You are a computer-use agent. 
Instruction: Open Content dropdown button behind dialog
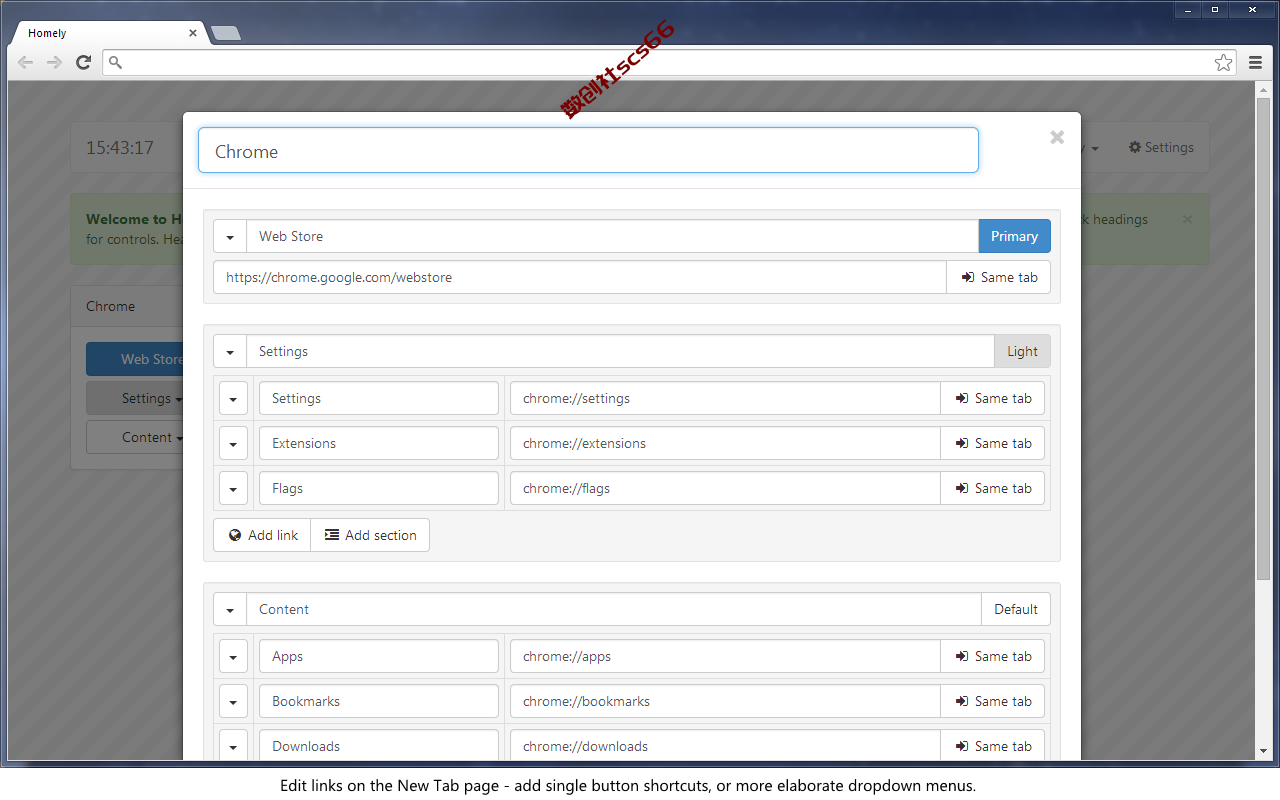coord(135,437)
